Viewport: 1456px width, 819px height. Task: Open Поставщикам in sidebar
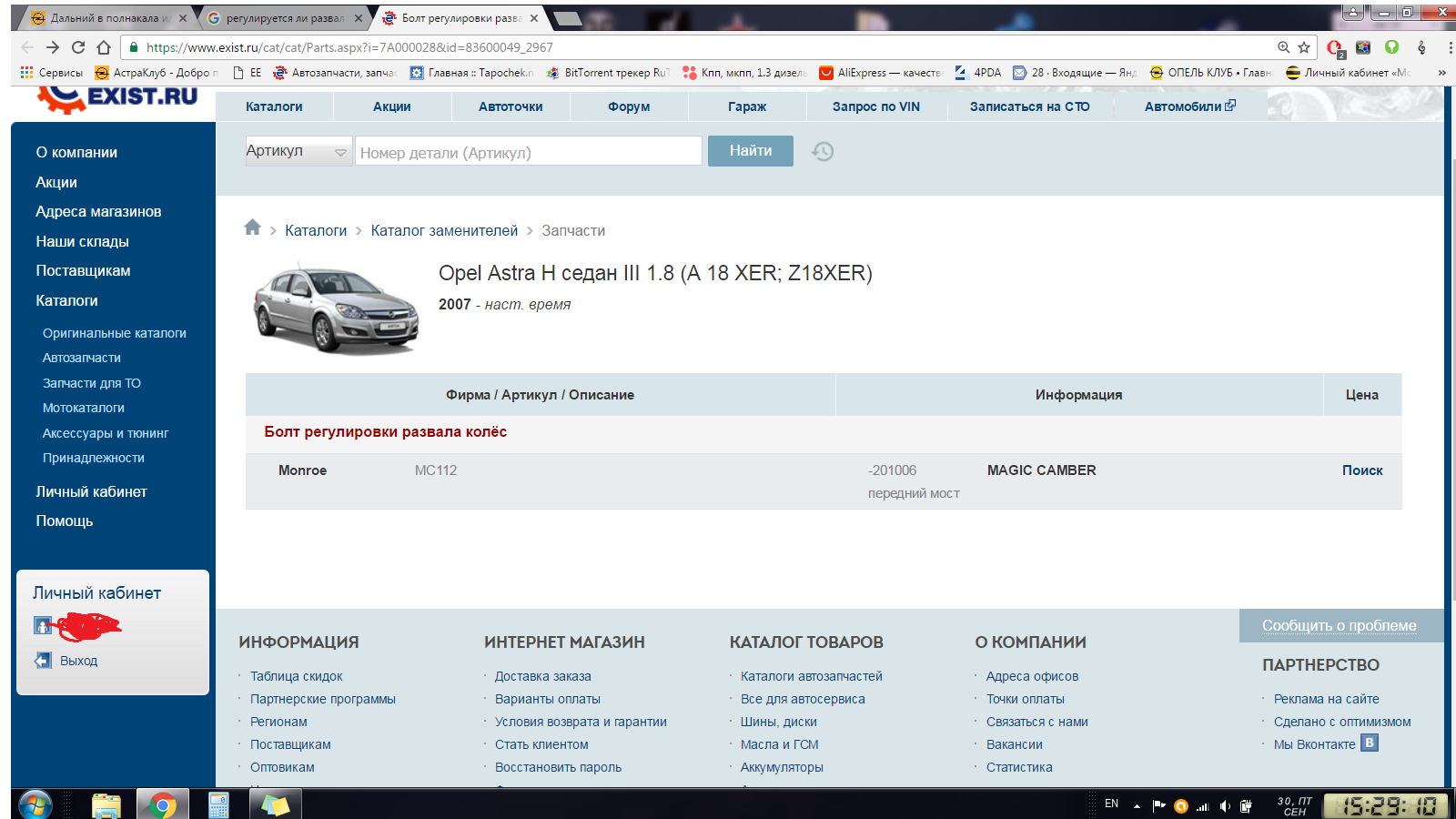83,271
